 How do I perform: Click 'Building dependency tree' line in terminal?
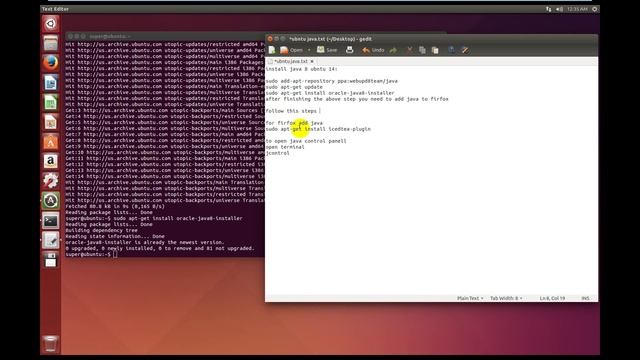coord(101,230)
